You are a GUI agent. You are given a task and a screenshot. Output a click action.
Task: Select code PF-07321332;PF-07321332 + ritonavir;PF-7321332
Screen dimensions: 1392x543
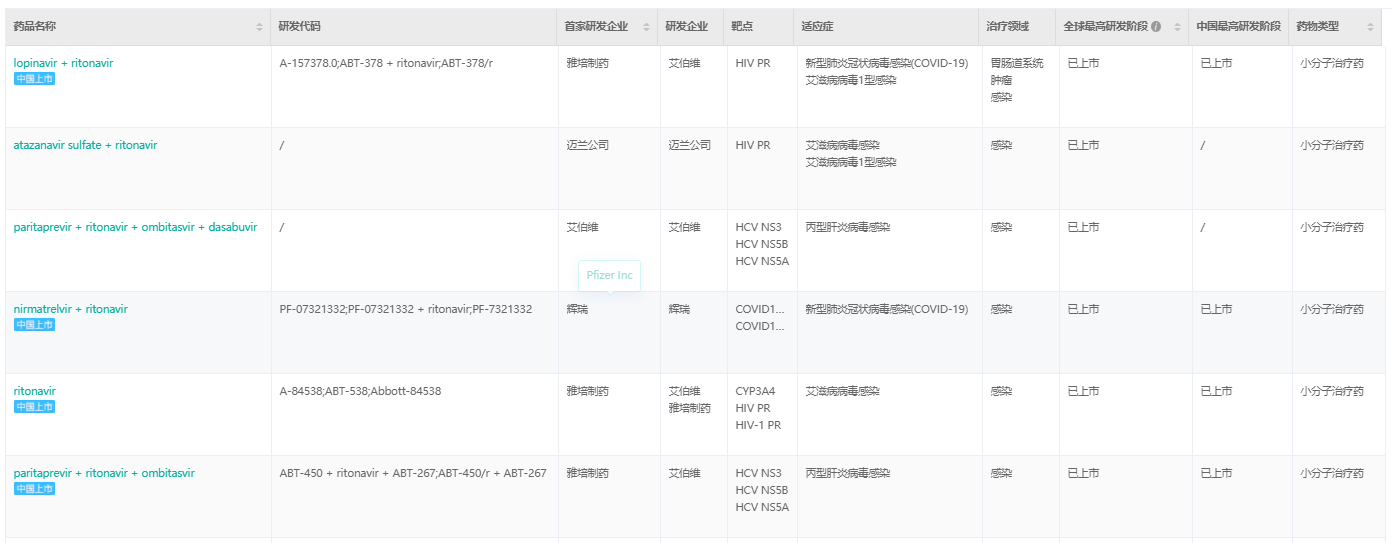click(x=406, y=309)
